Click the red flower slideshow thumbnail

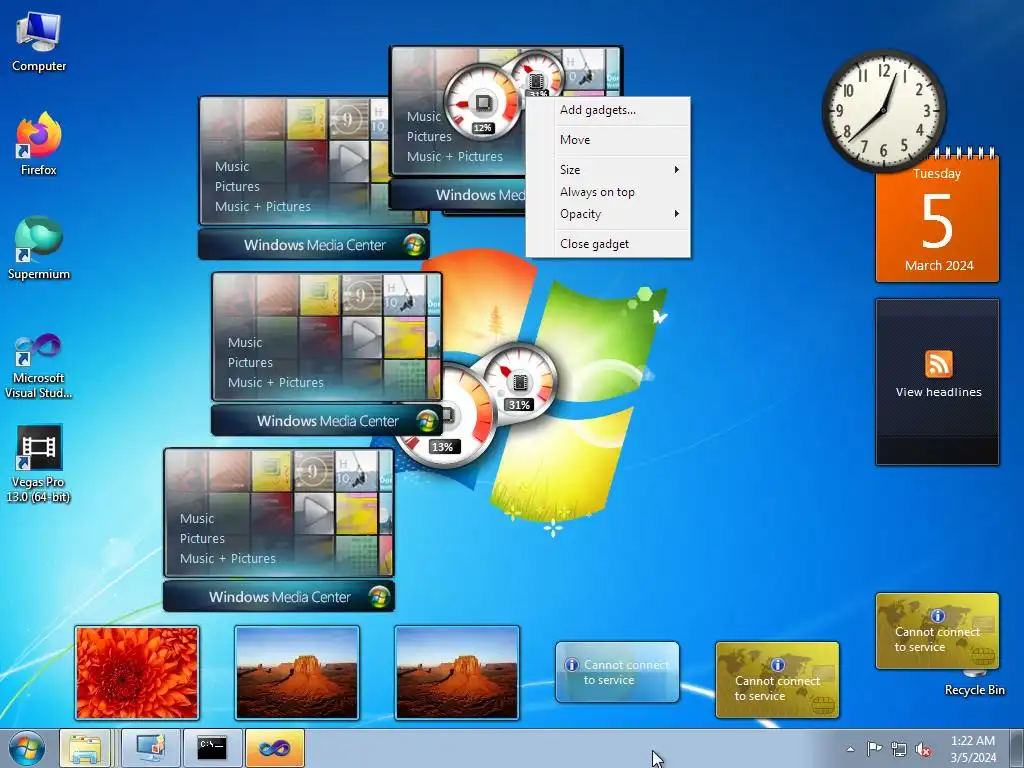tap(136, 673)
